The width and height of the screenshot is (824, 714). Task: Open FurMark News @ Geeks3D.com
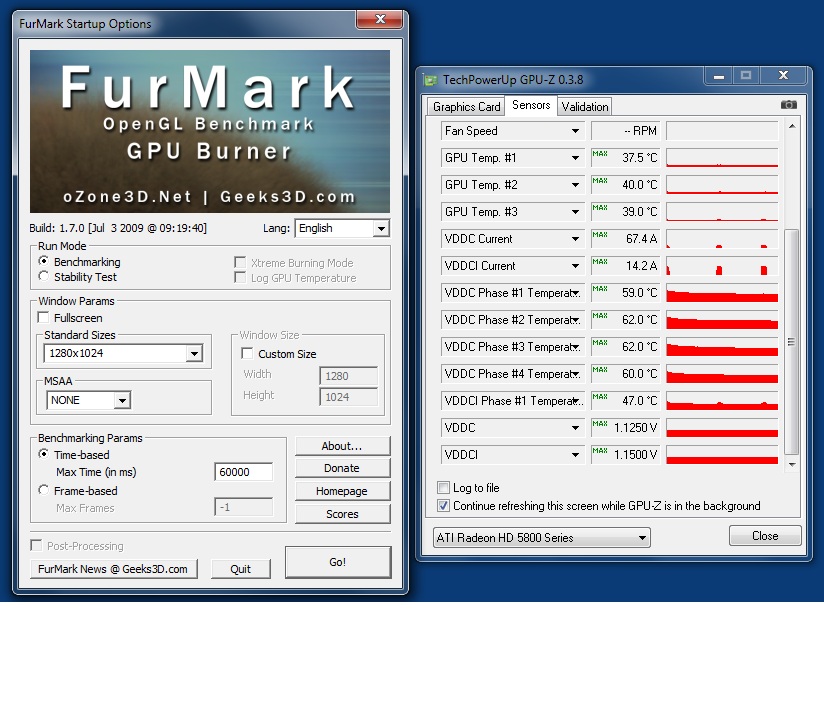coord(114,569)
